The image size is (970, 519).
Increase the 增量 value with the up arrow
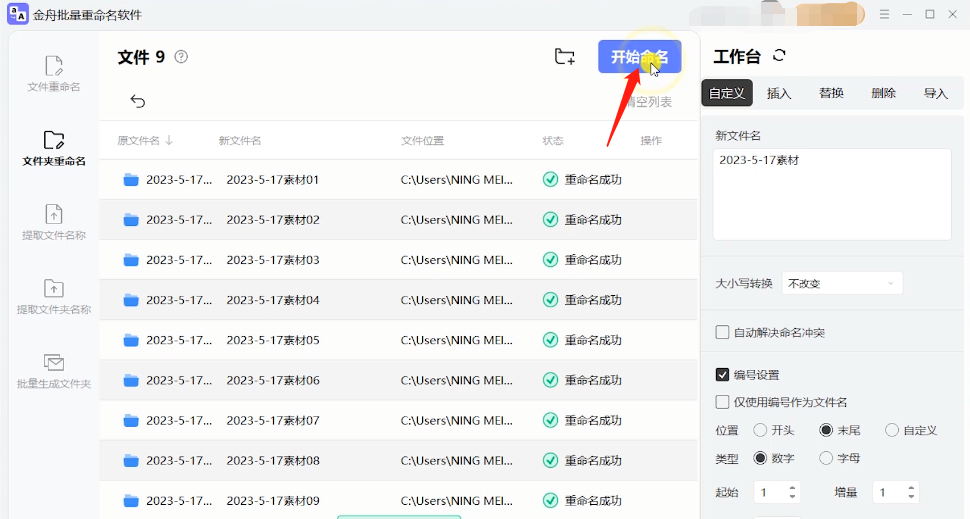point(911,488)
